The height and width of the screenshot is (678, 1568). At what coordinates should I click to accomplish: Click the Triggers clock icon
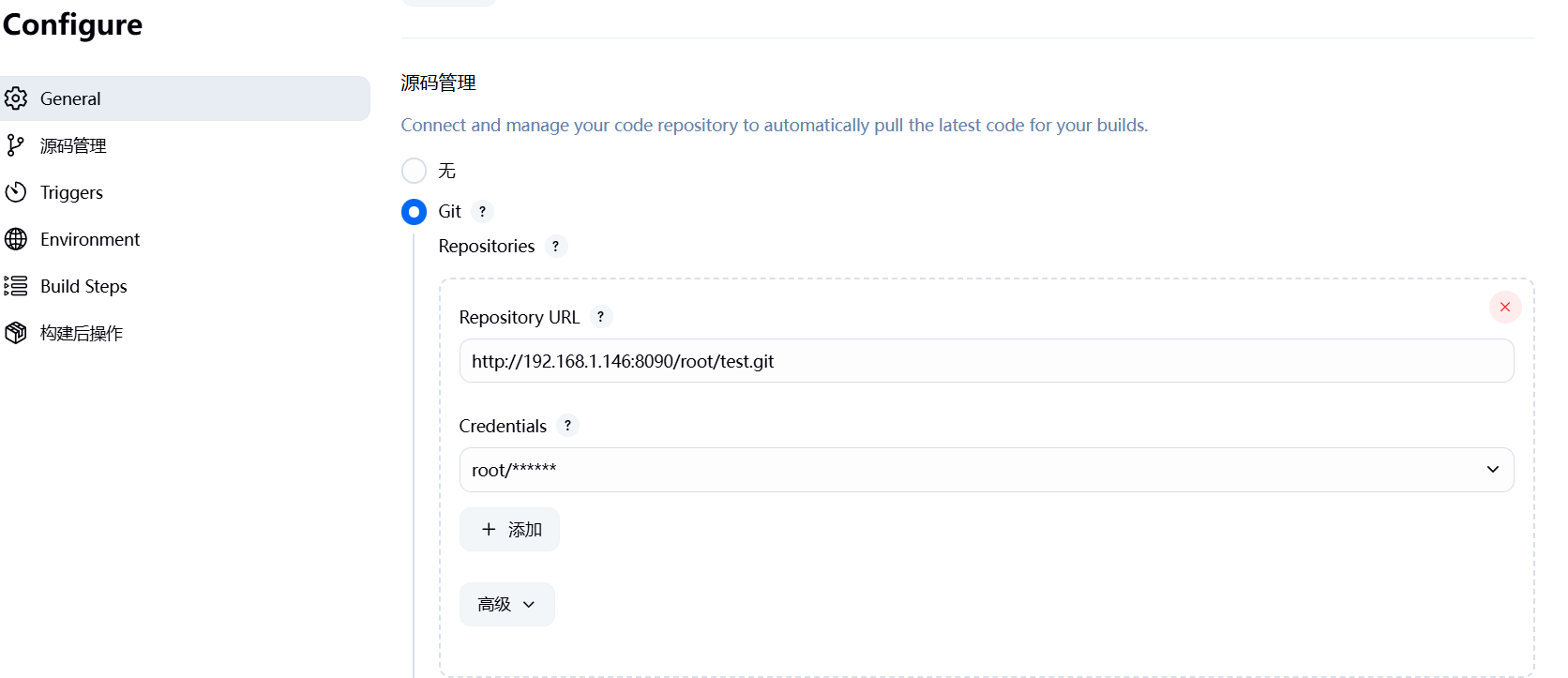click(x=16, y=192)
